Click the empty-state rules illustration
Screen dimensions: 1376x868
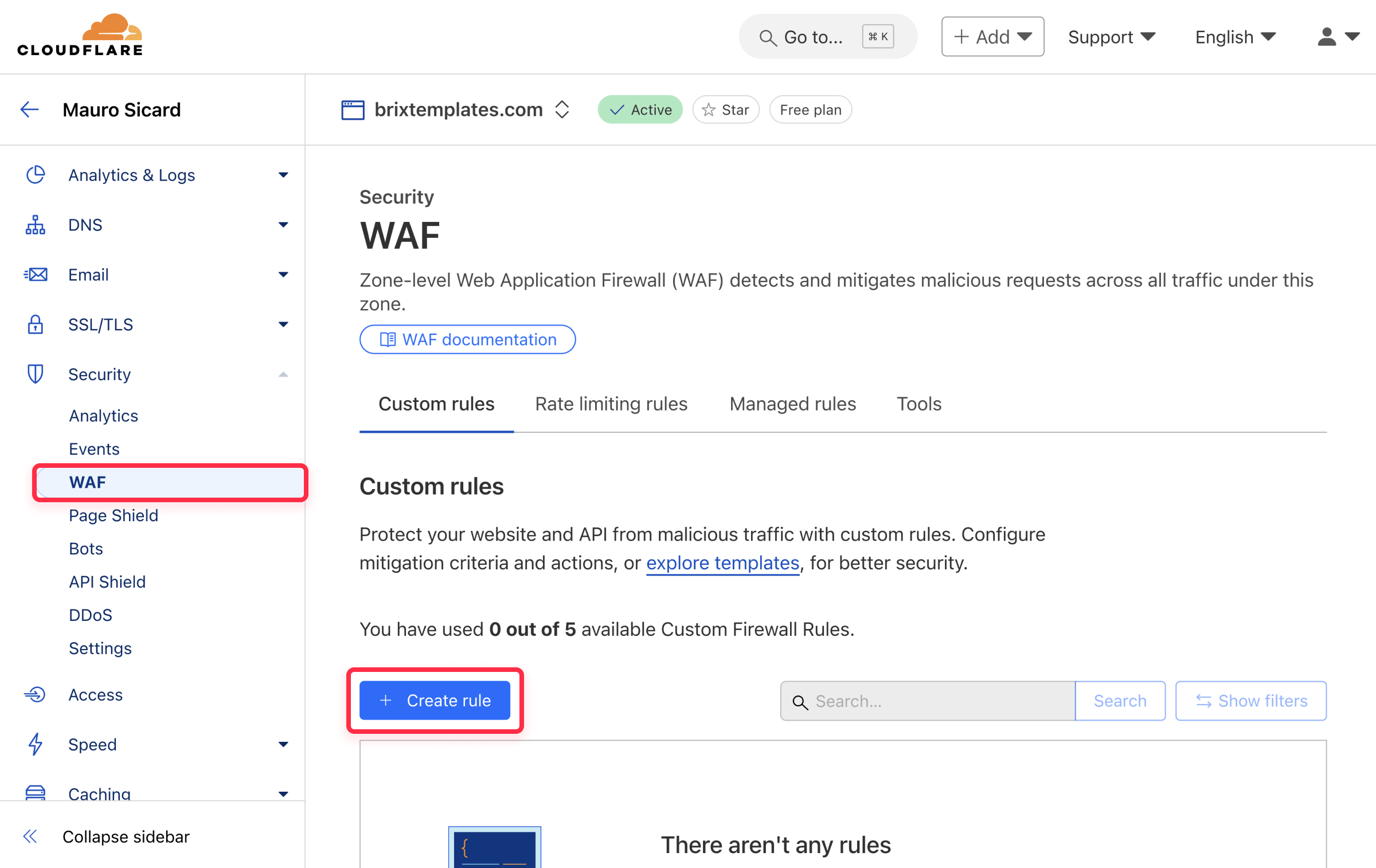(x=494, y=847)
